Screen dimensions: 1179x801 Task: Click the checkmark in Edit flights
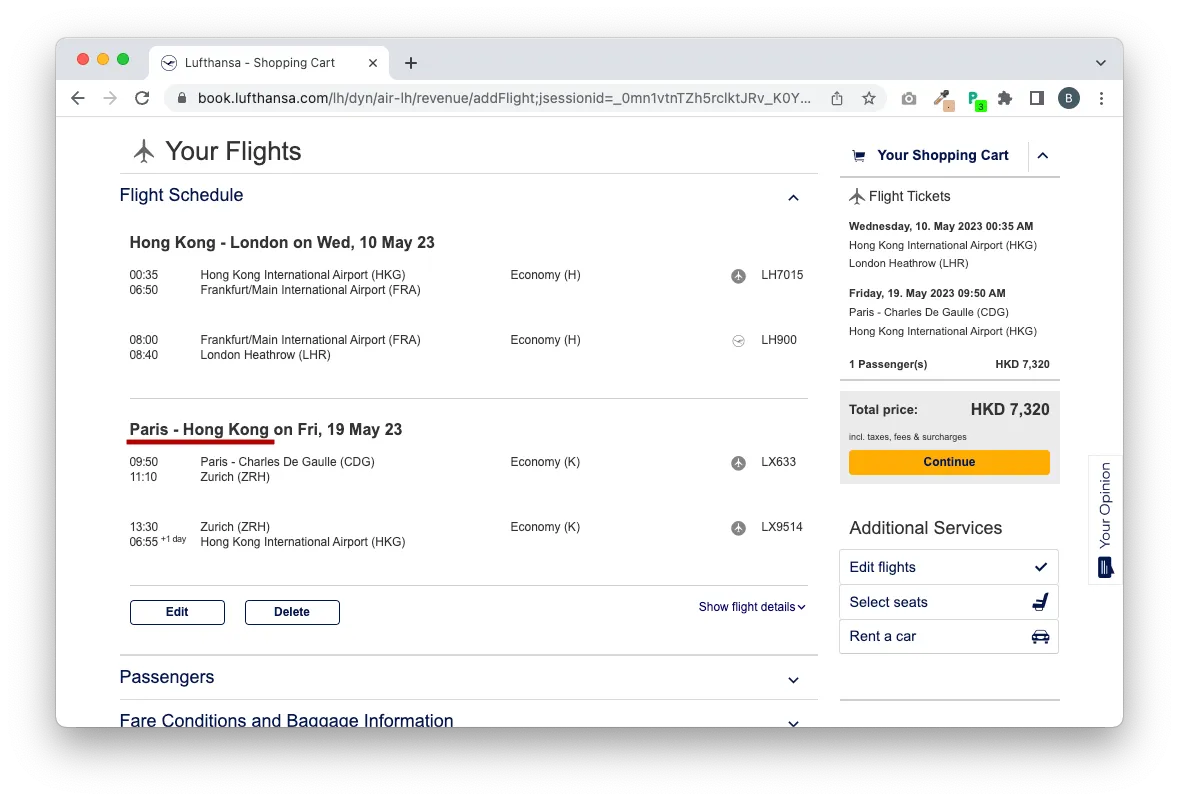[1041, 567]
